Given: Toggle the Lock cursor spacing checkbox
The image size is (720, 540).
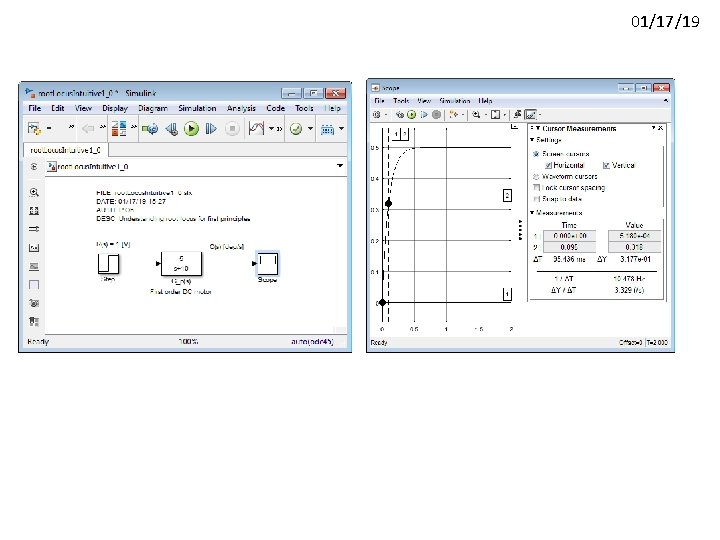Looking at the screenshot, I should 536,188.
